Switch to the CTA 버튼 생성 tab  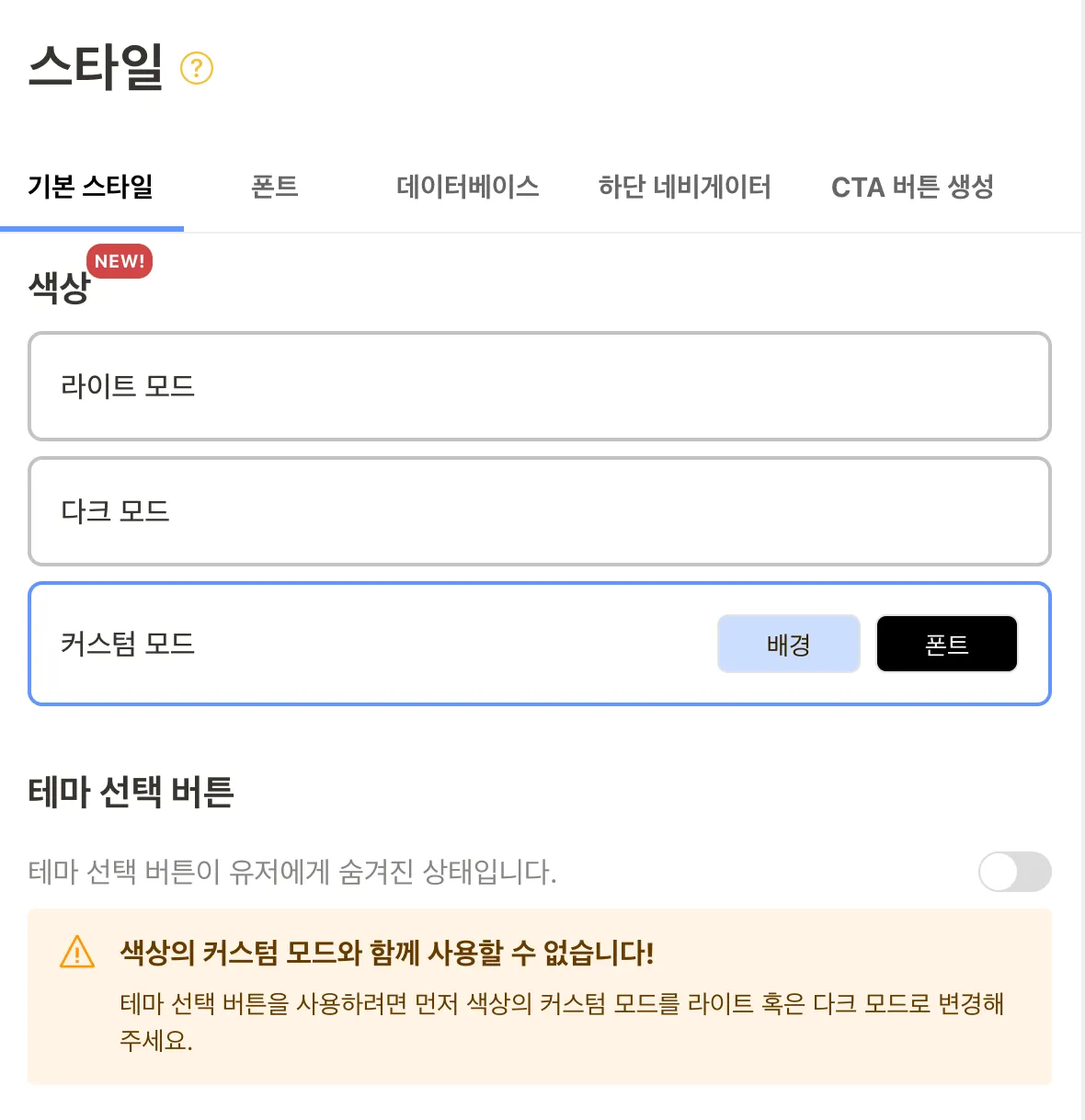[912, 188]
